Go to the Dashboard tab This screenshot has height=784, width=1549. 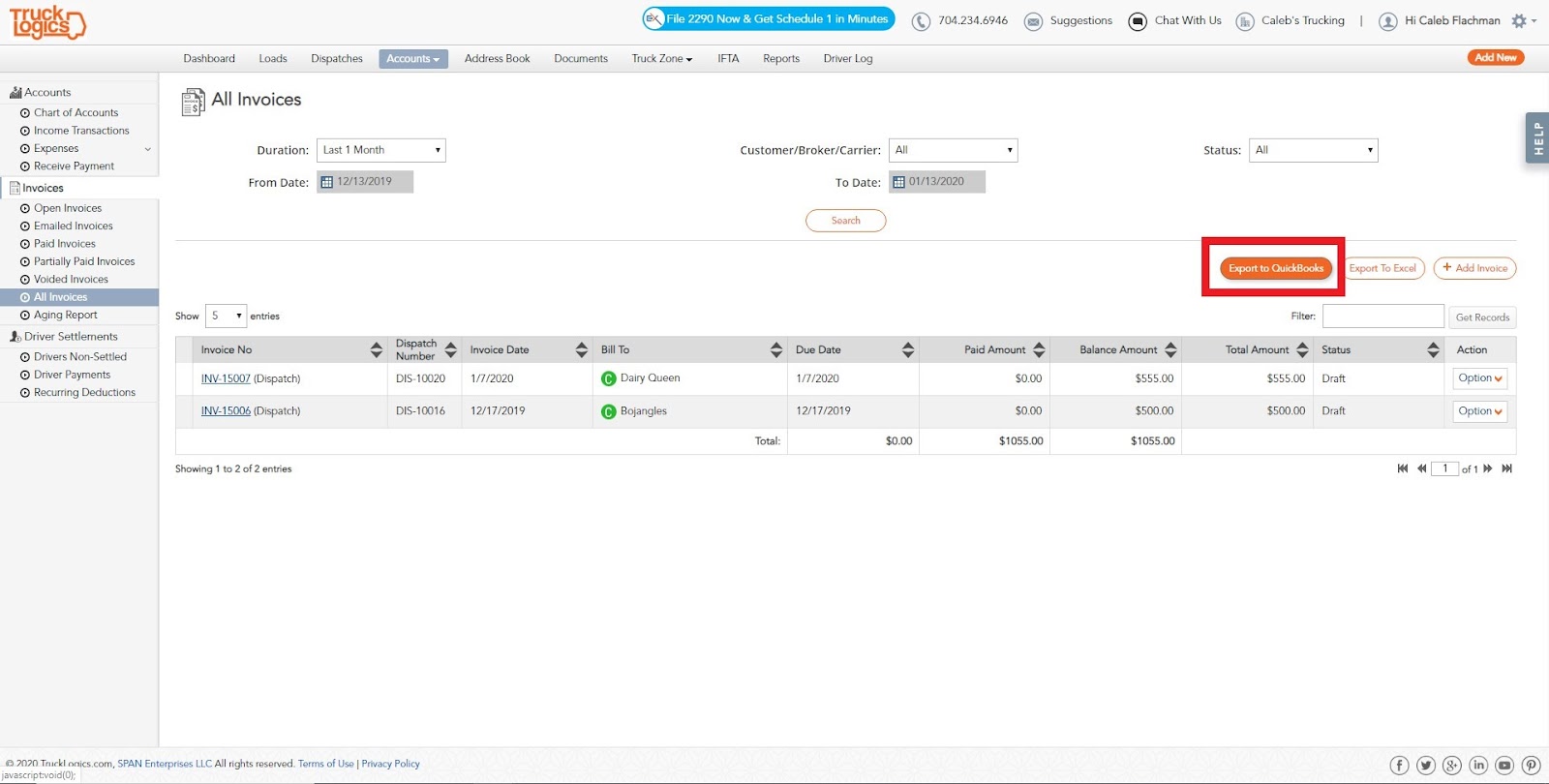pyautogui.click(x=209, y=59)
